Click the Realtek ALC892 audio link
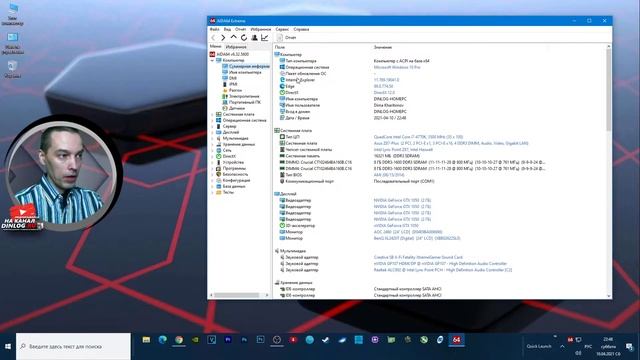 click(443, 270)
